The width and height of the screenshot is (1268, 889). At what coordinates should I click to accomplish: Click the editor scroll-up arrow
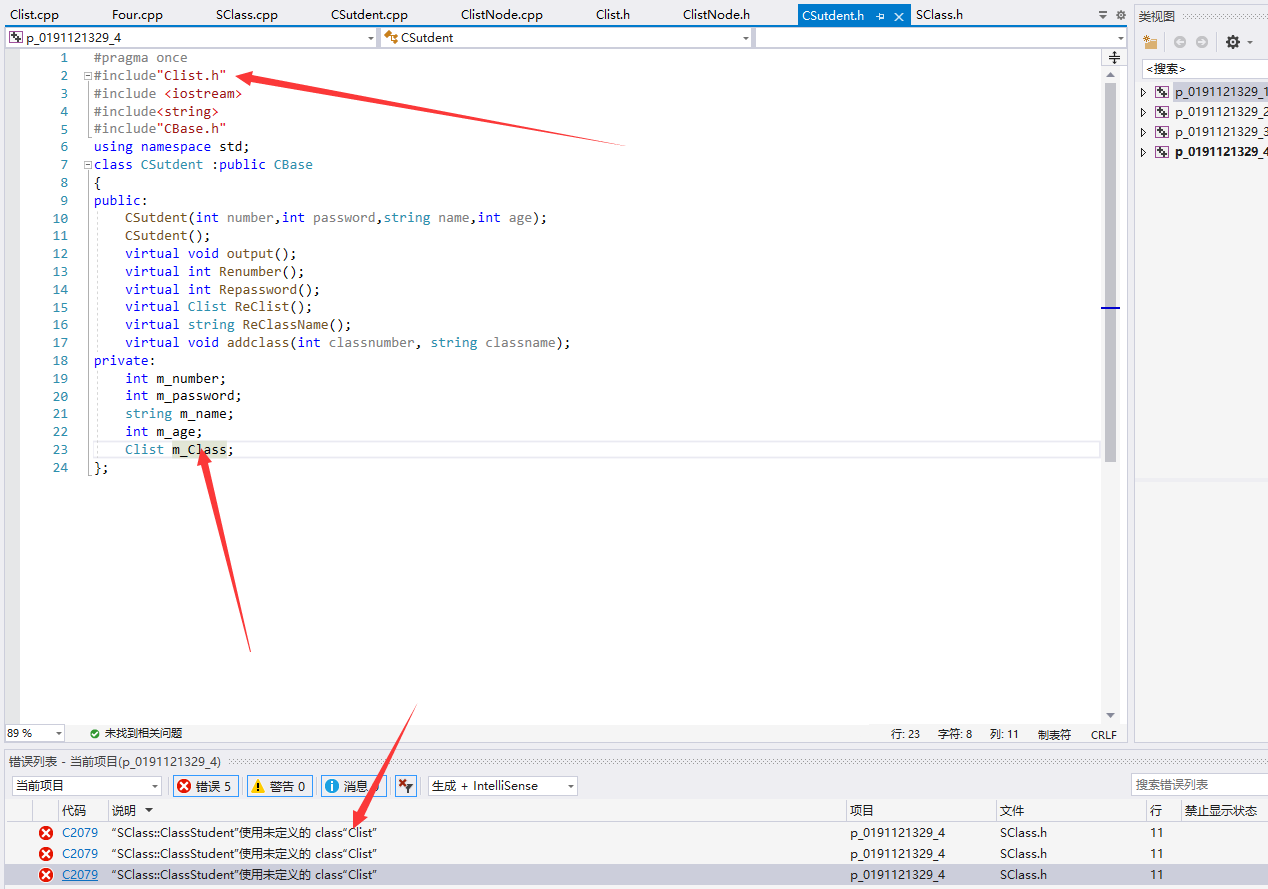(x=1110, y=75)
